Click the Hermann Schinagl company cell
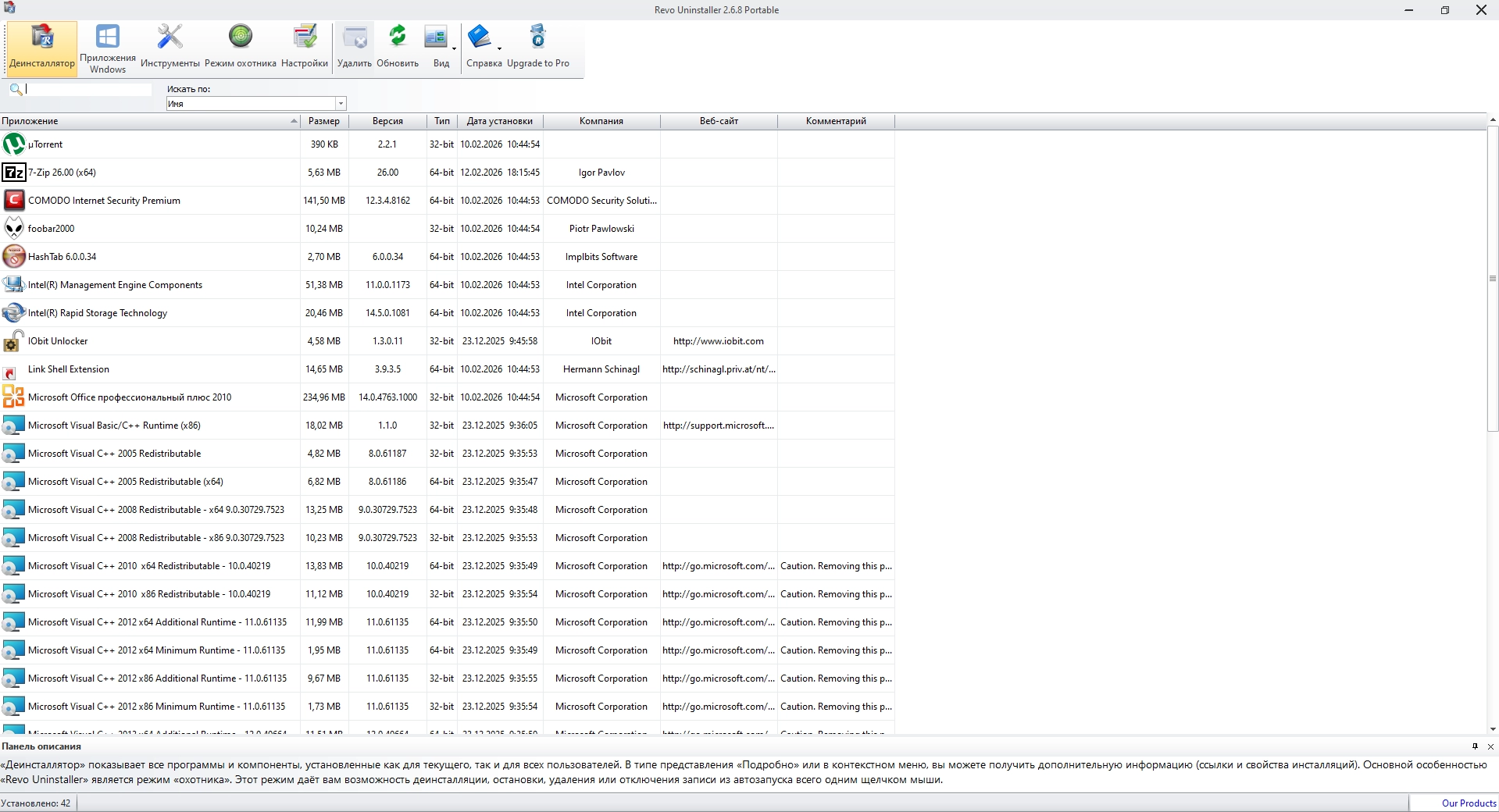 tap(601, 369)
